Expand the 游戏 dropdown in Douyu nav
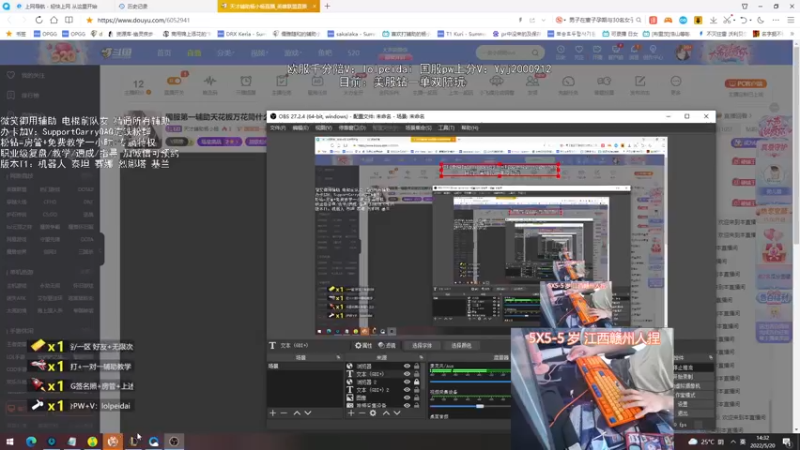800x450 pixels. click(292, 53)
